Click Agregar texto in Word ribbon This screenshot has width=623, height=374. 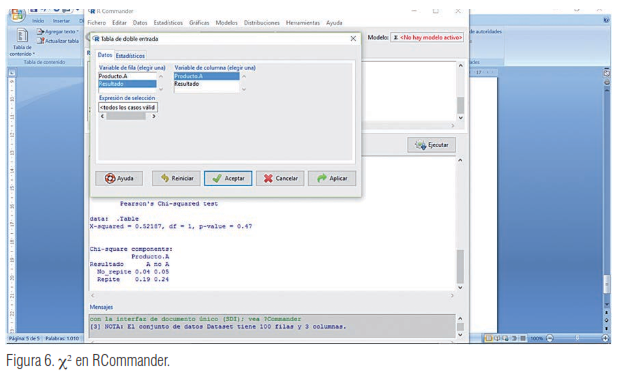tap(58, 31)
